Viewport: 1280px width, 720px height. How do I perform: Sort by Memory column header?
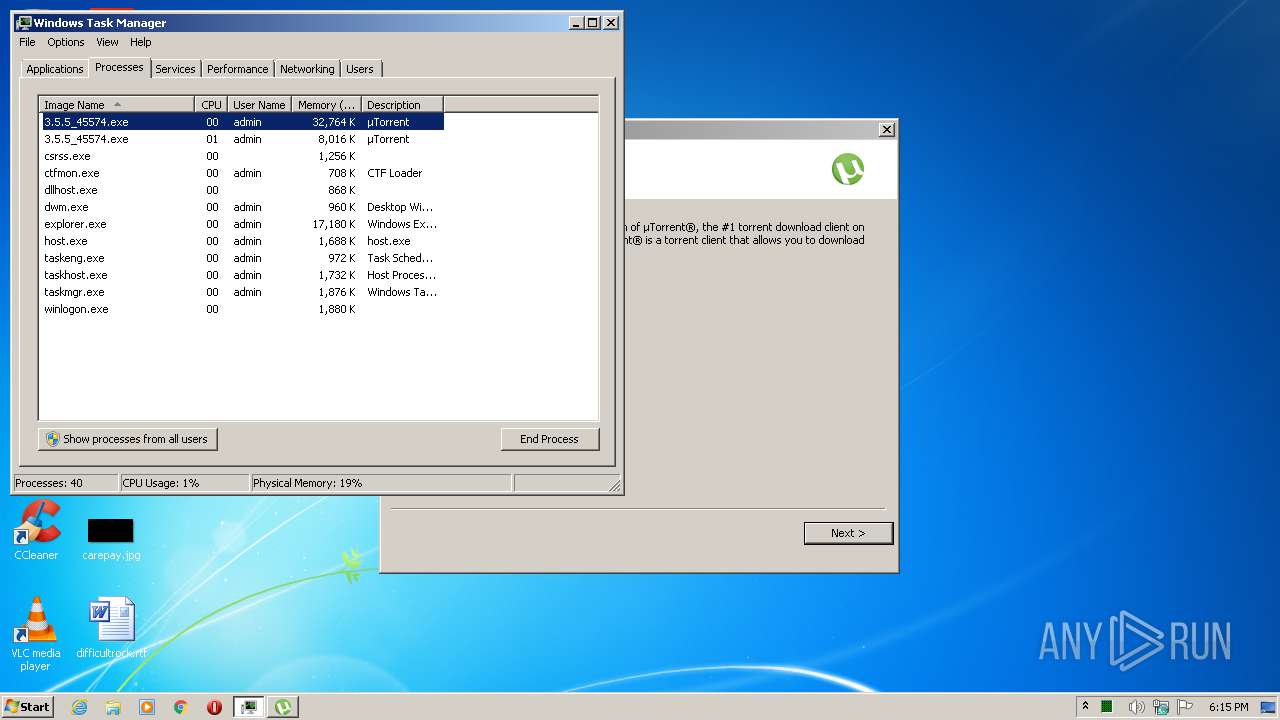(326, 104)
